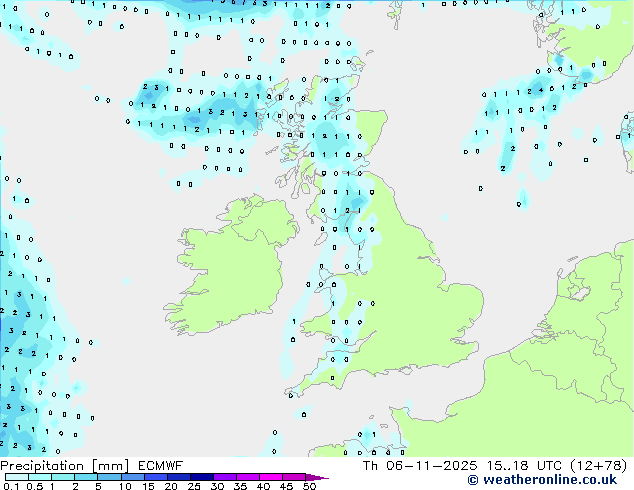Viewport: 634px width, 490px height.
Task: Click the 15–20 mm legend swatch
Action: pyautogui.click(x=156, y=477)
